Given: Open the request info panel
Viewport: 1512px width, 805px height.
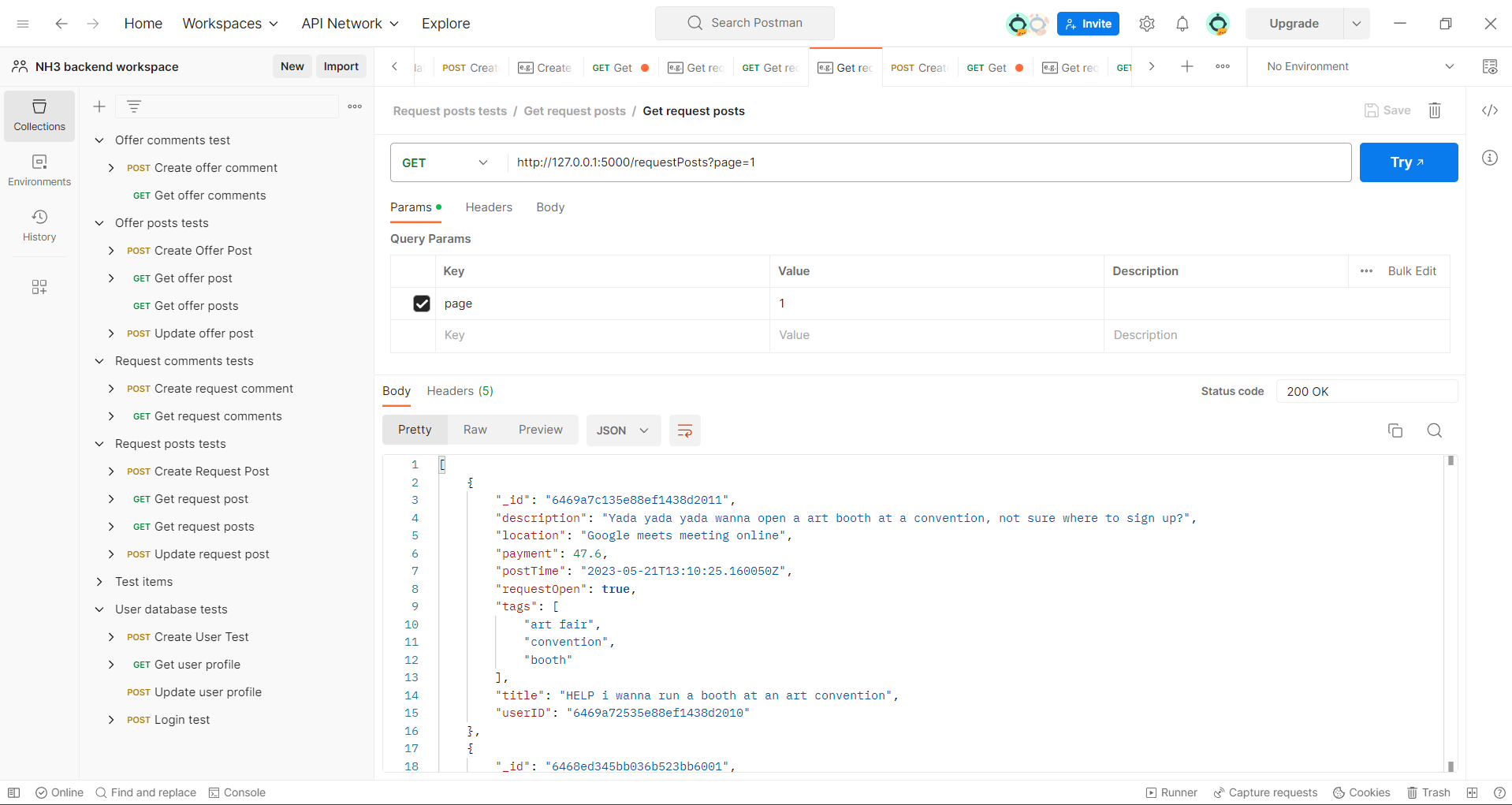Looking at the screenshot, I should (x=1490, y=158).
